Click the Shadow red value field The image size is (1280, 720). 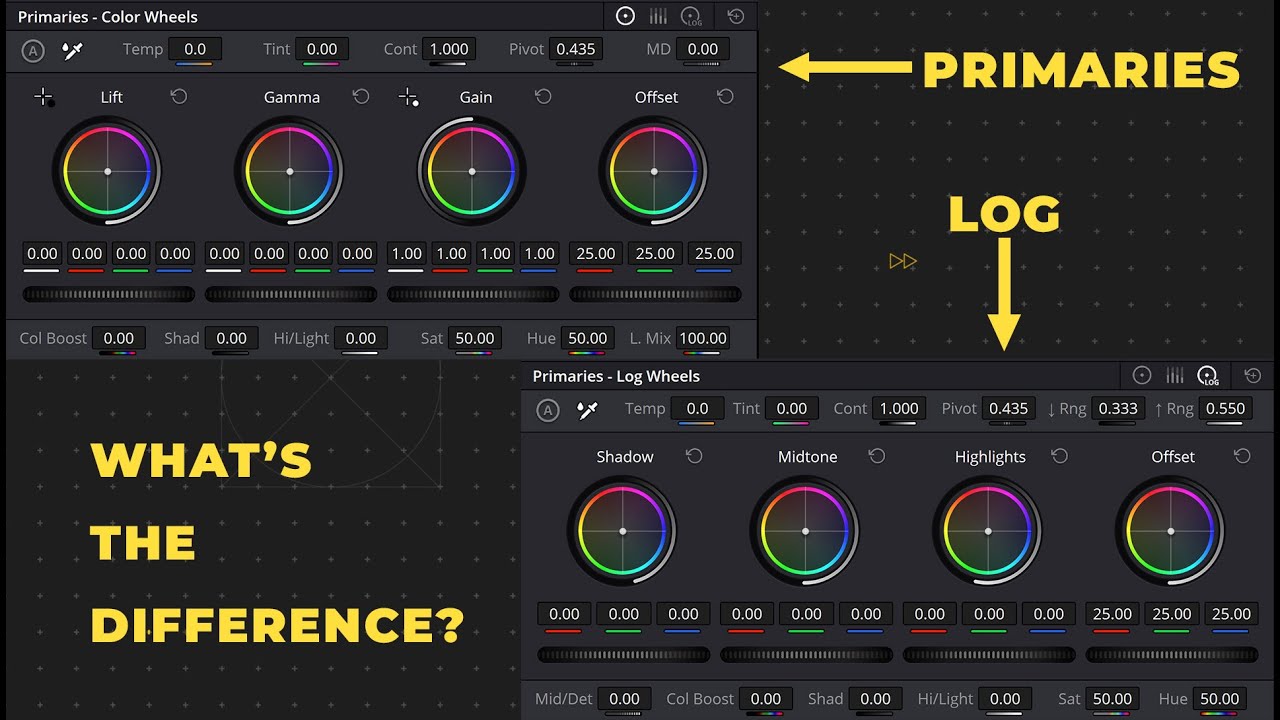point(564,614)
